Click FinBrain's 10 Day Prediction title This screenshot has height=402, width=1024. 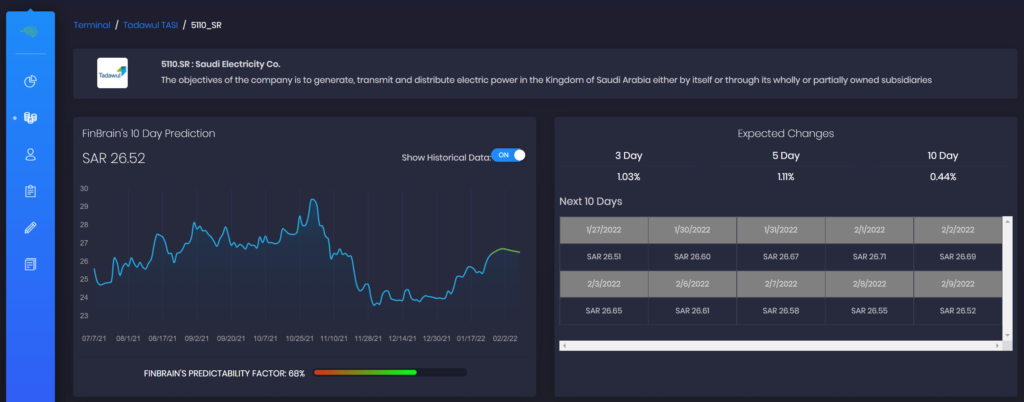[x=149, y=134]
